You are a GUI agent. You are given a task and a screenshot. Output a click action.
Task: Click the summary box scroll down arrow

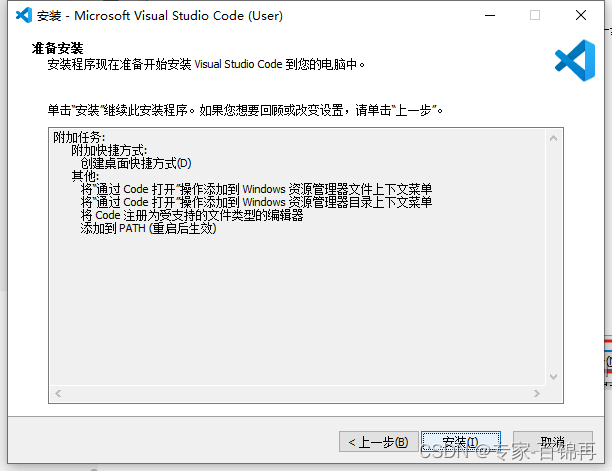553,377
